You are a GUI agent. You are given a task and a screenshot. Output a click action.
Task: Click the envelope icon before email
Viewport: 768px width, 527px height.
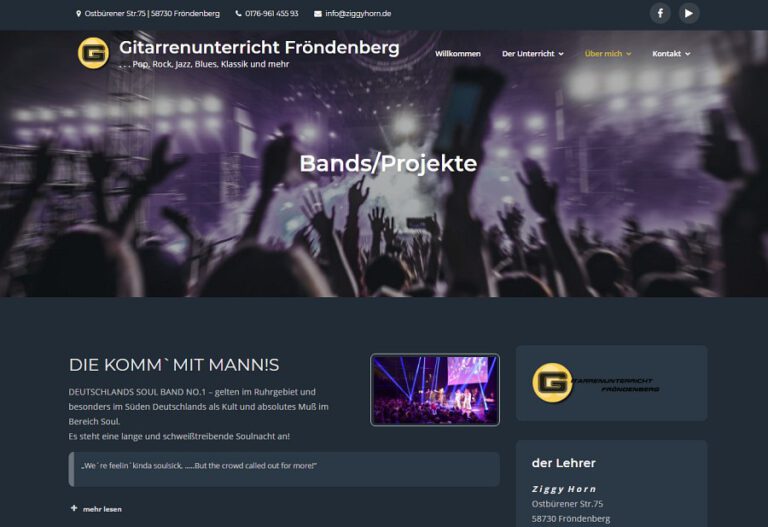pos(318,14)
